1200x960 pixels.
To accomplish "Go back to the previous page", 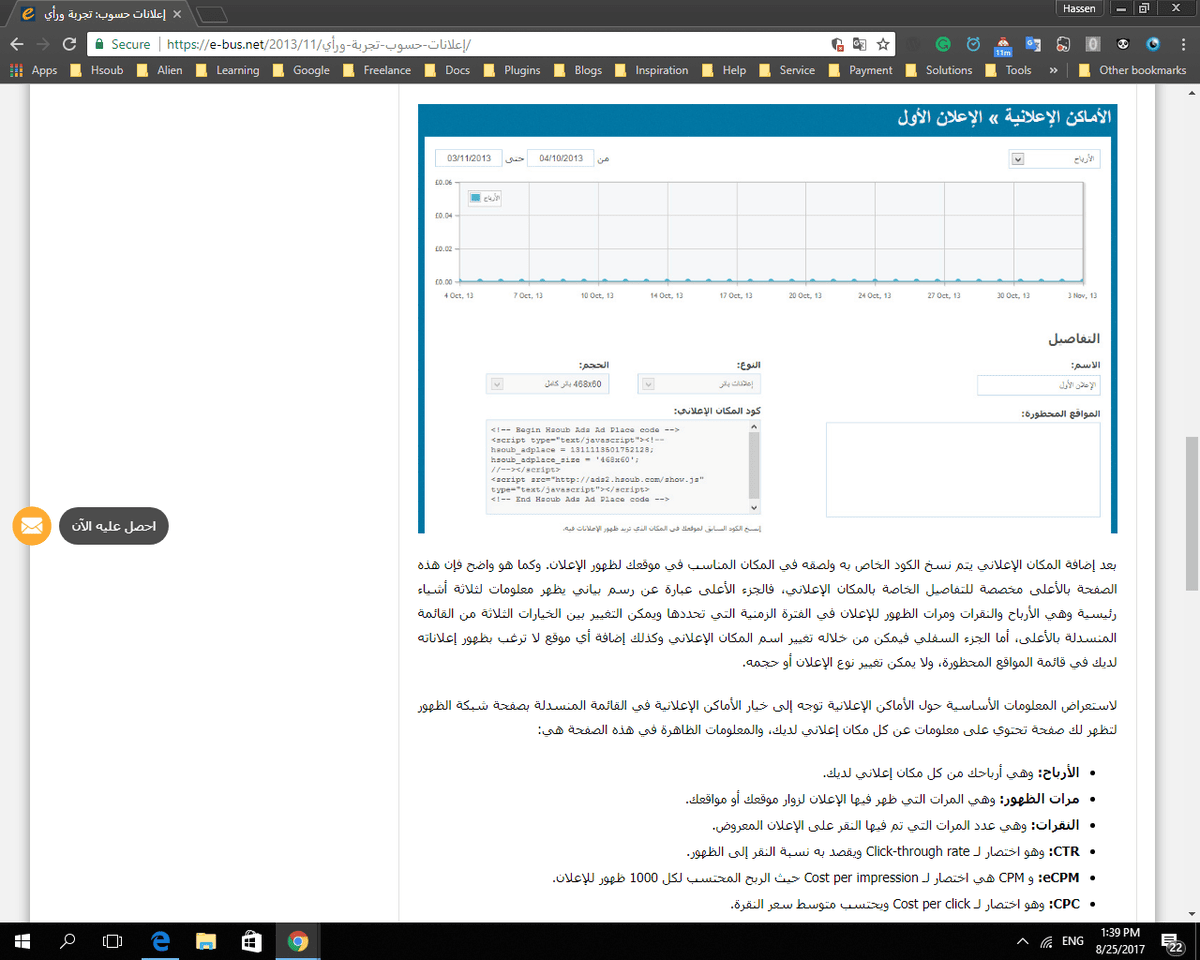I will (16, 44).
